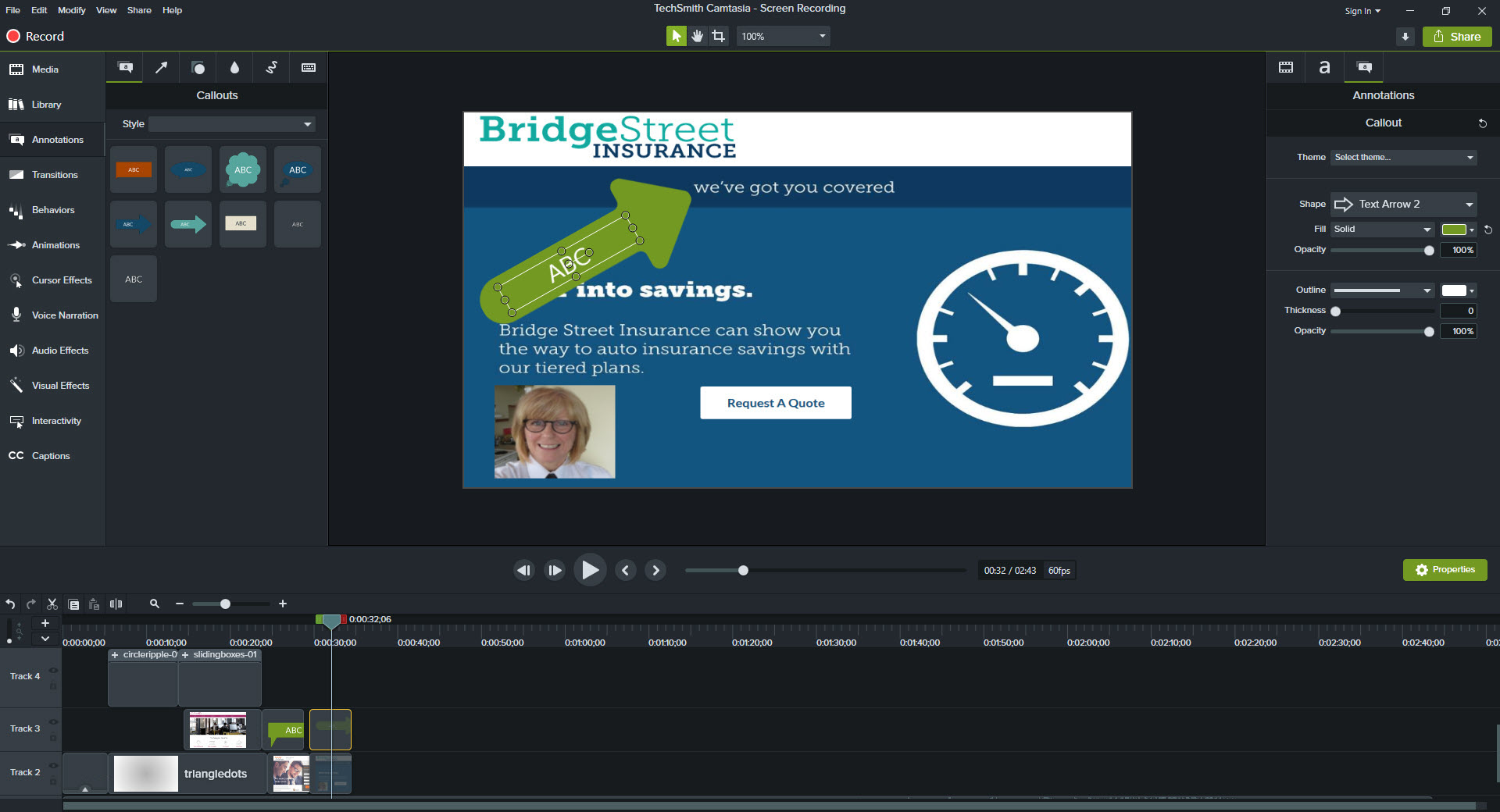The width and height of the screenshot is (1500, 812).
Task: Activate the pan hand tool
Action: click(x=698, y=36)
